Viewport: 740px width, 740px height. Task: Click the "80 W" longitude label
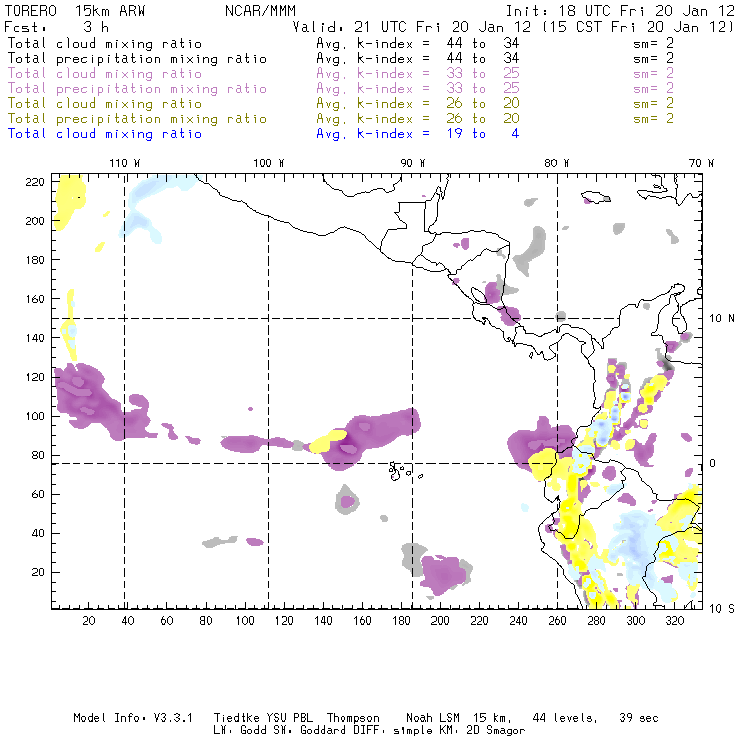tap(556, 163)
